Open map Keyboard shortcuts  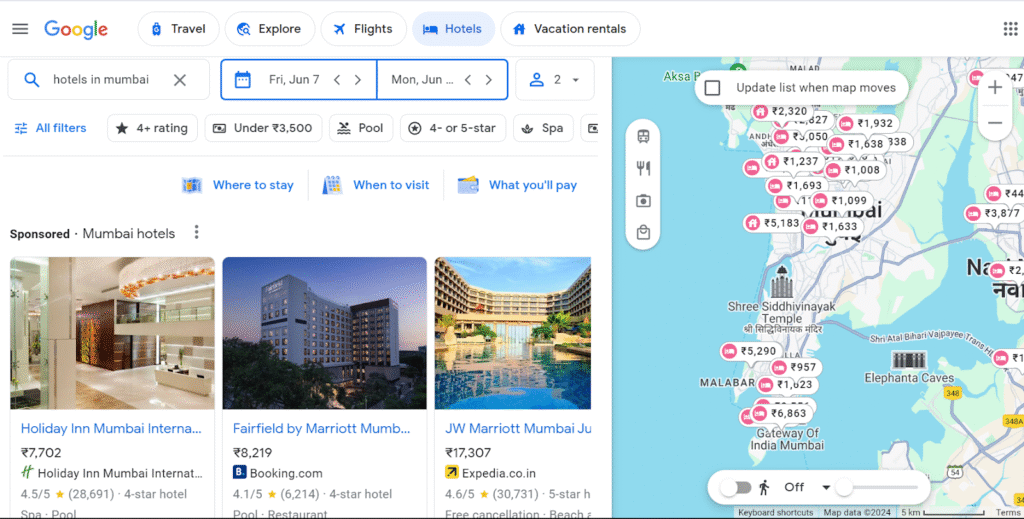776,512
